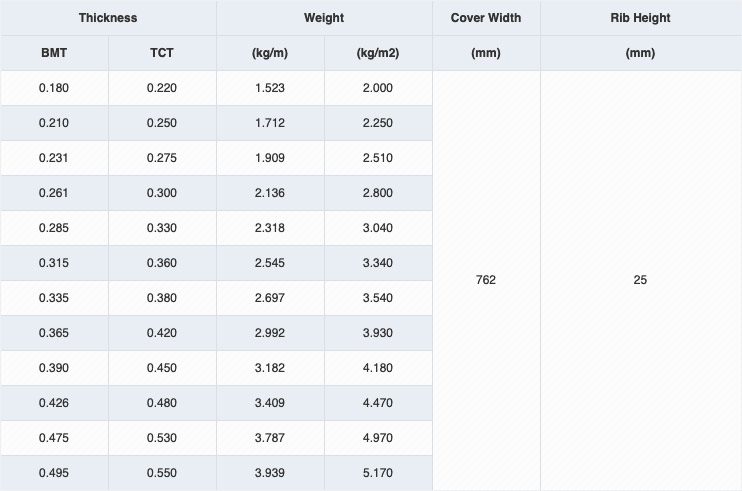Select TCT value 0.360
742x491 pixels.
point(162,263)
